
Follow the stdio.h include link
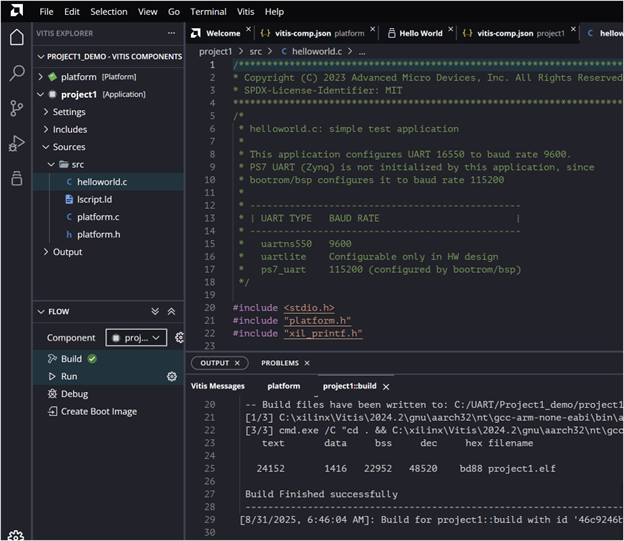point(309,308)
